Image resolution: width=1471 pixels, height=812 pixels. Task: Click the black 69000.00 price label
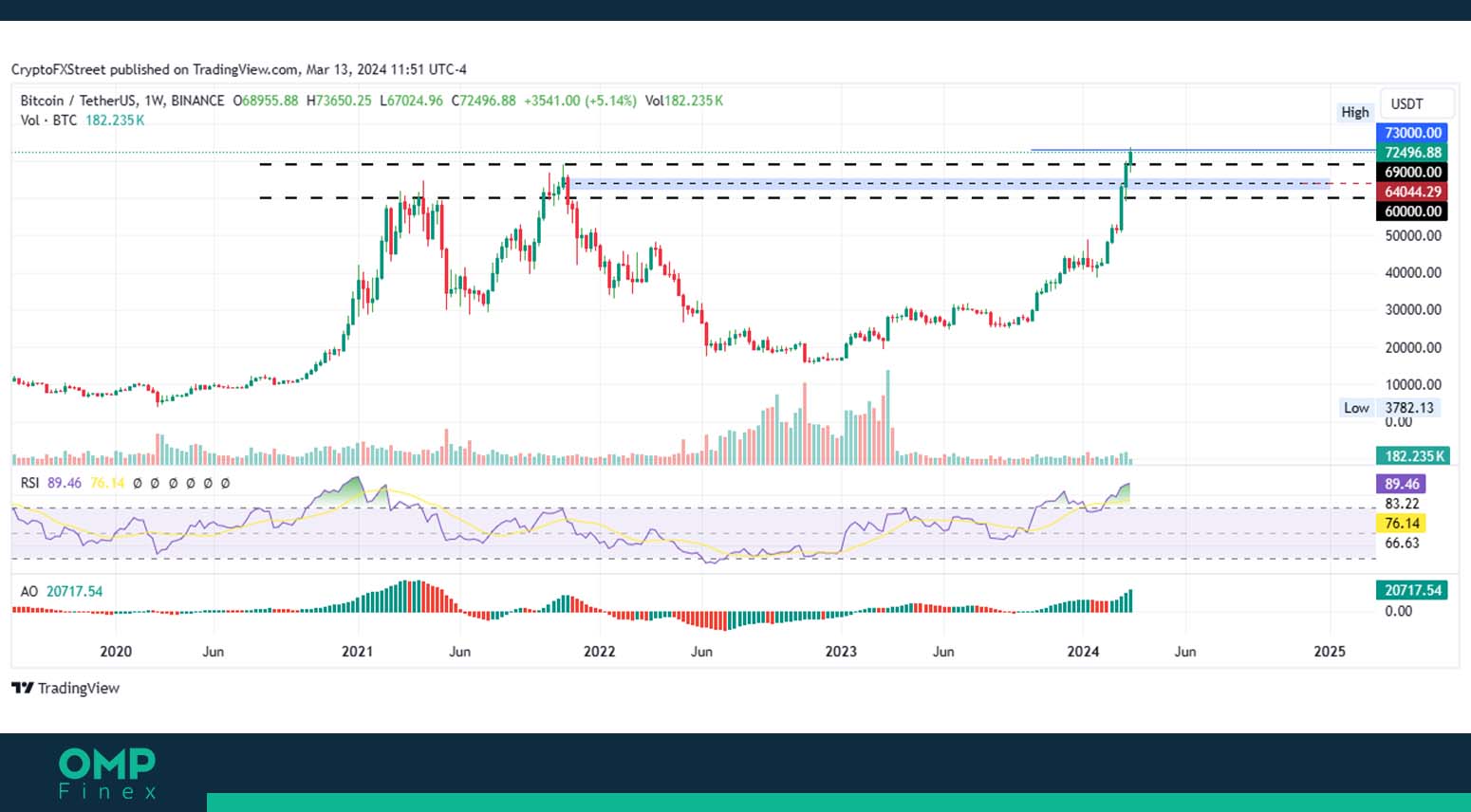coord(1412,173)
